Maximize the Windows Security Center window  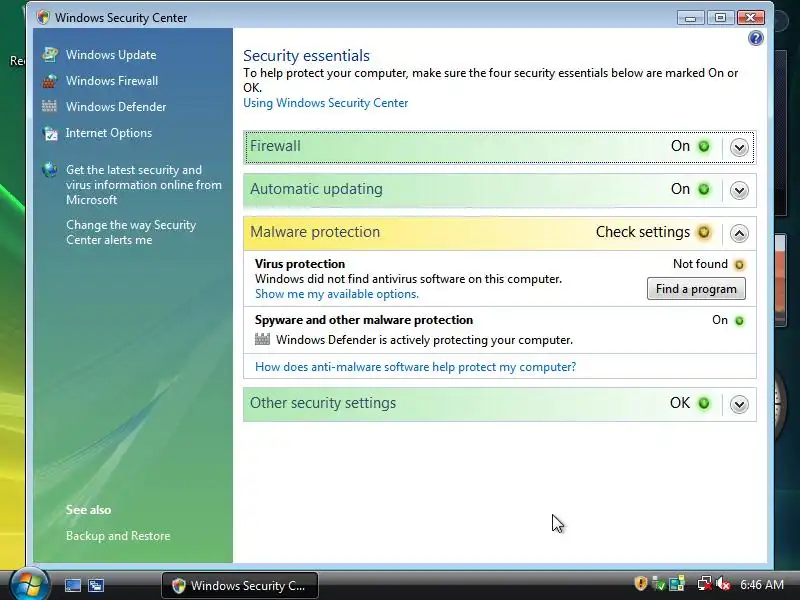[x=720, y=18]
